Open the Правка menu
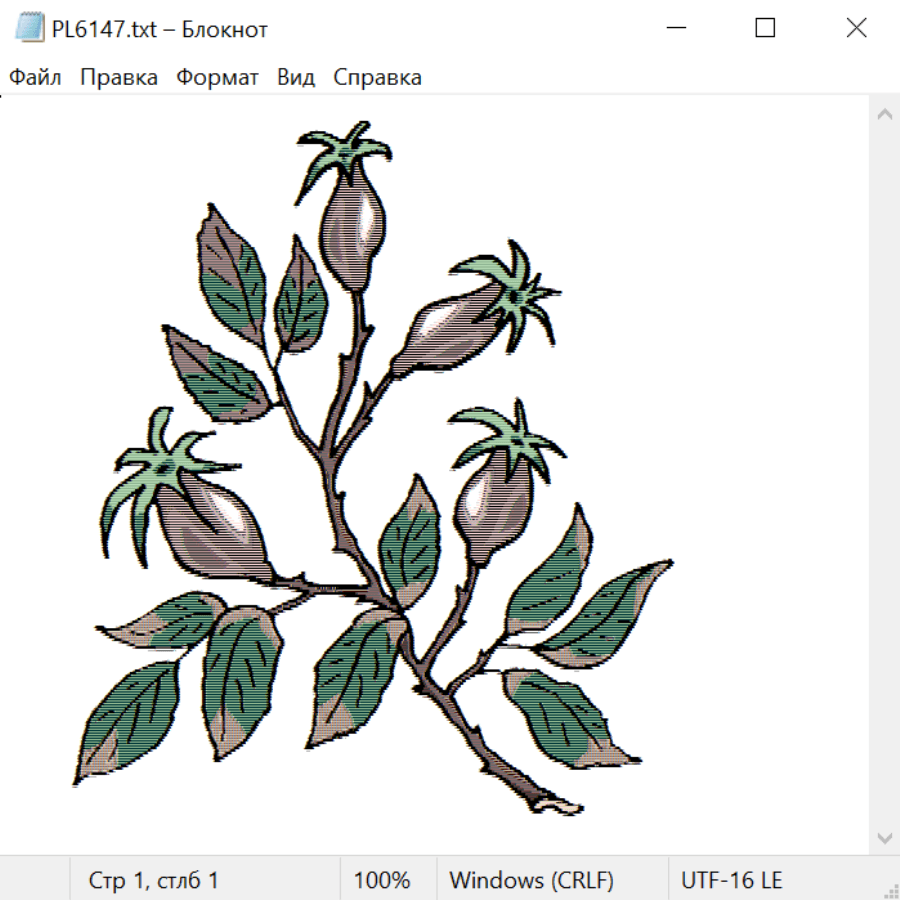 pyautogui.click(x=119, y=77)
